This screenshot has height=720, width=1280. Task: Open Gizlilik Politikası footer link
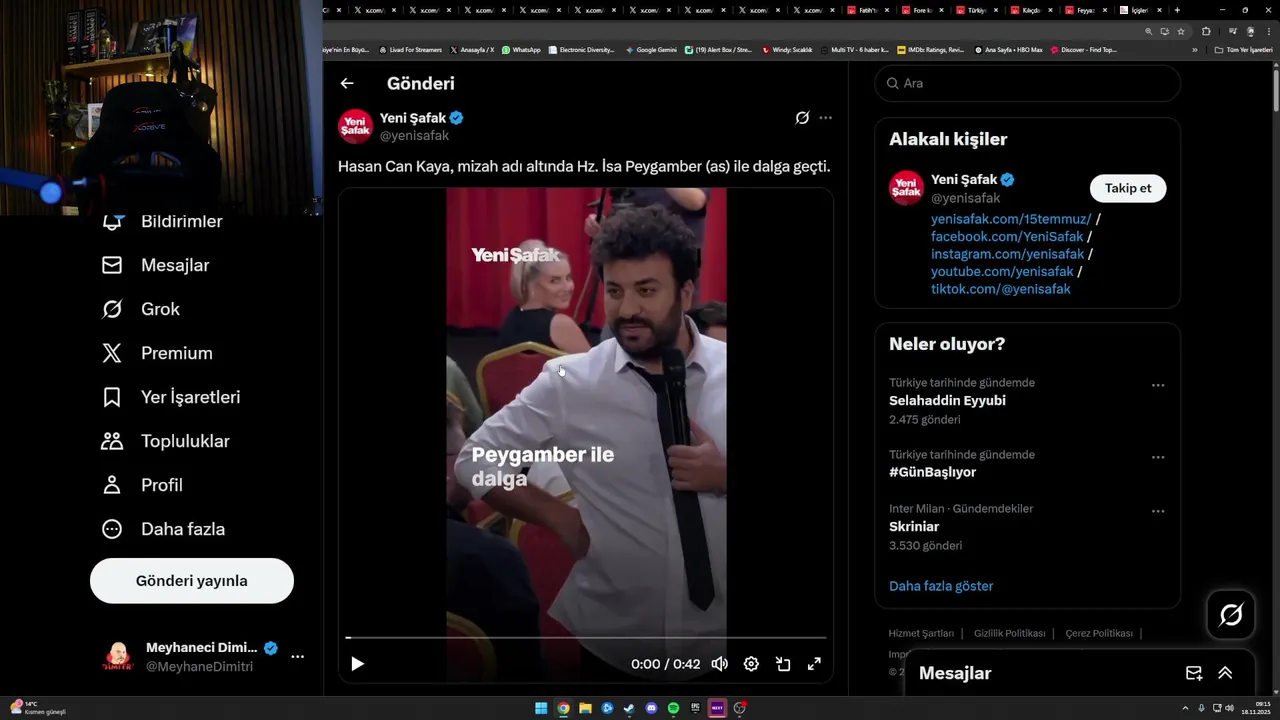click(1009, 633)
